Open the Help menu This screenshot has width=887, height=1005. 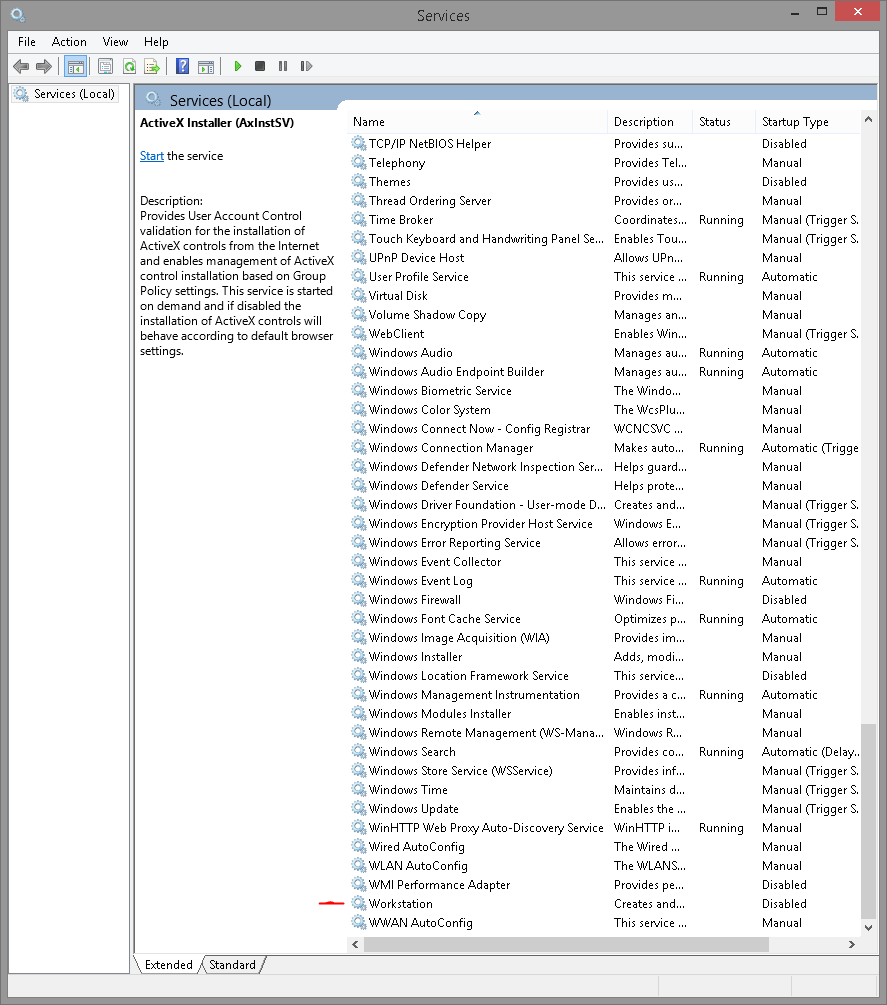156,42
